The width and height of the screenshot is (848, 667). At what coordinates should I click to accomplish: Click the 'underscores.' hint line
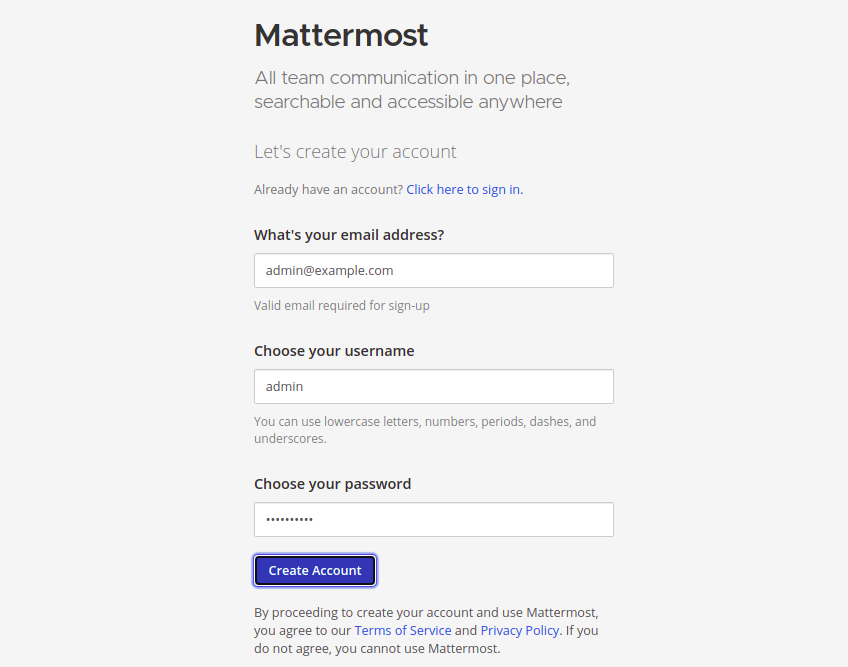coord(290,439)
